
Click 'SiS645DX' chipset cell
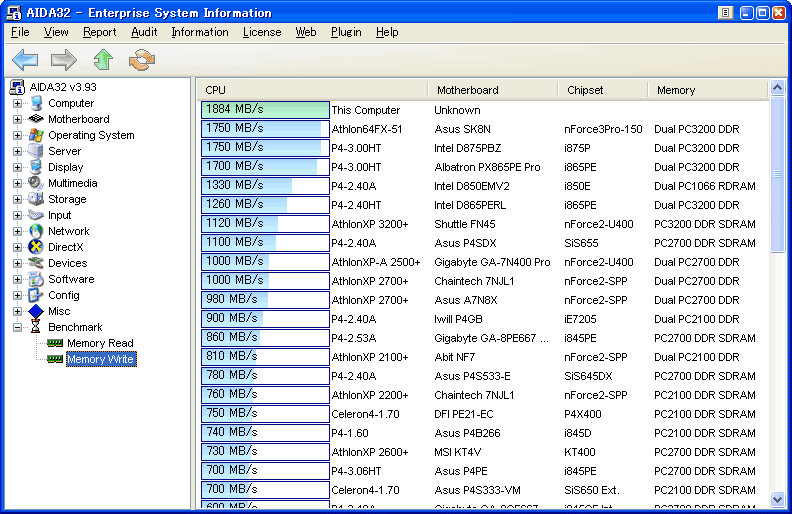coord(588,376)
